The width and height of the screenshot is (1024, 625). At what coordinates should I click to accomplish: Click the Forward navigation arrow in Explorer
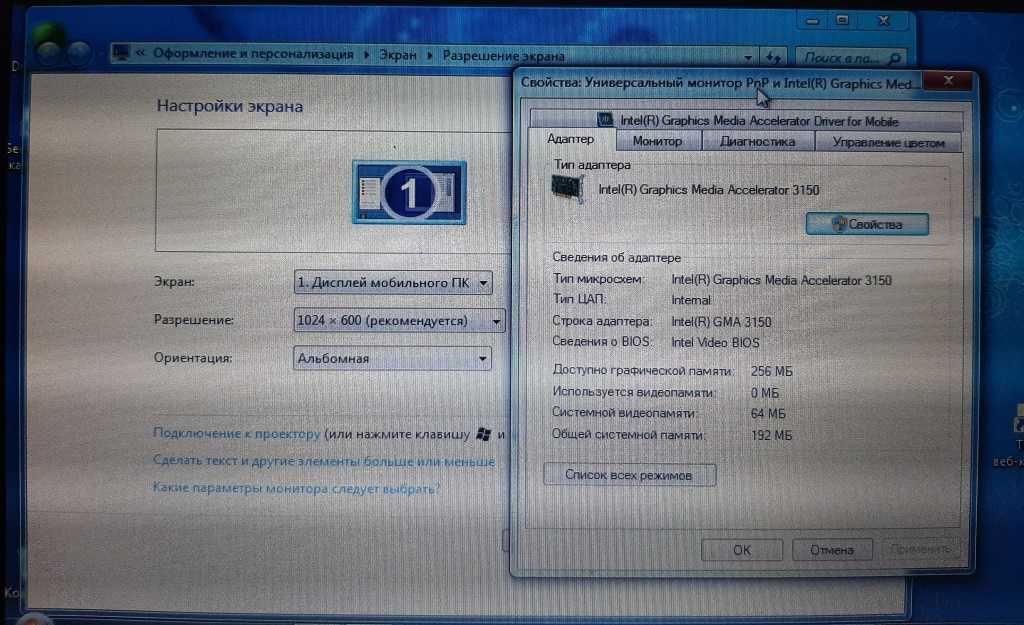79,53
